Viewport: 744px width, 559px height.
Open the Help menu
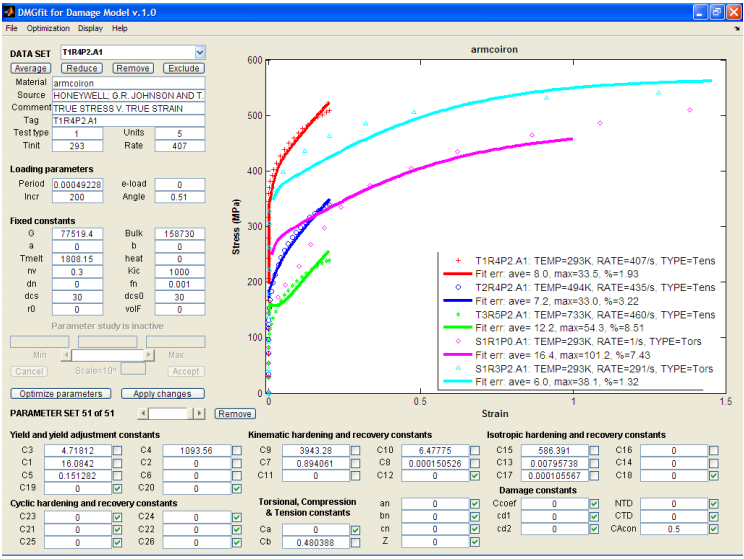click(120, 29)
